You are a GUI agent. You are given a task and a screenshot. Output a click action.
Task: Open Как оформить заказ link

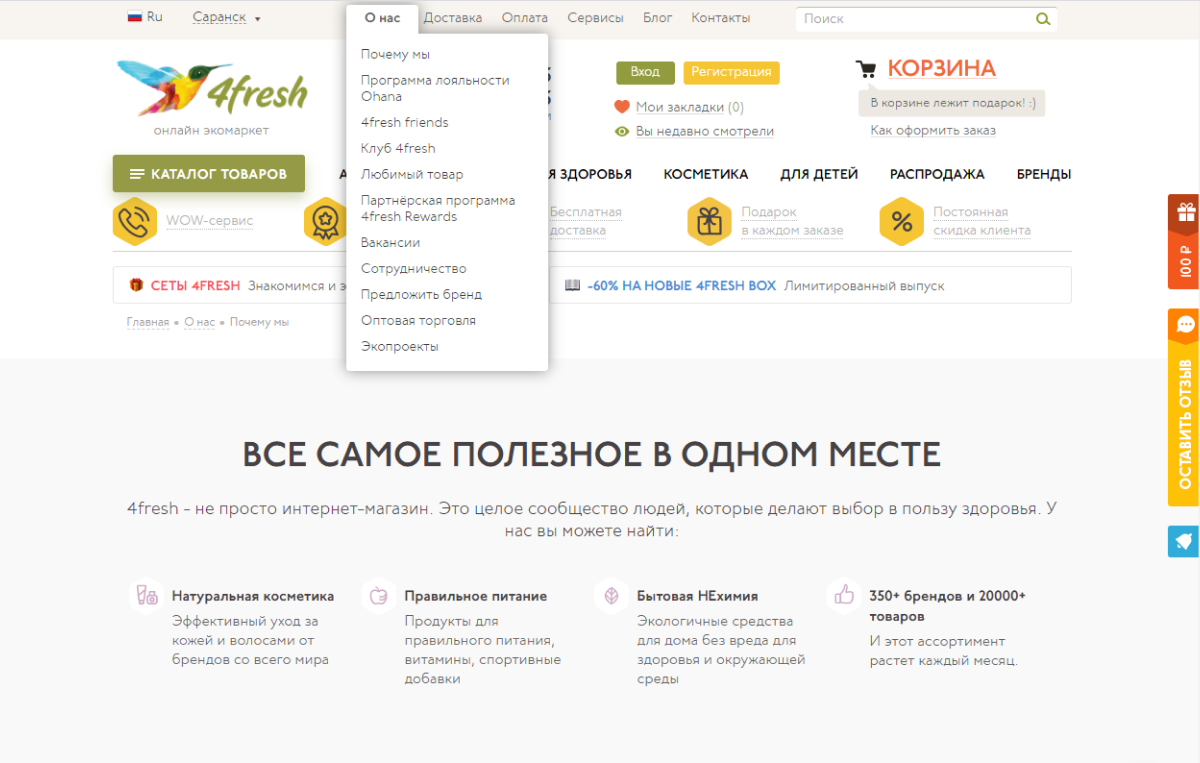point(933,130)
